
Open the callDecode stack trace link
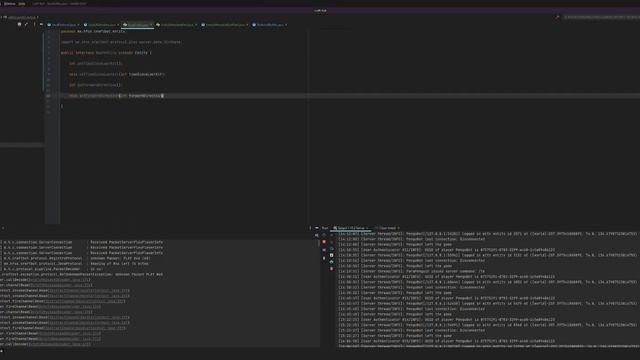(60, 280)
